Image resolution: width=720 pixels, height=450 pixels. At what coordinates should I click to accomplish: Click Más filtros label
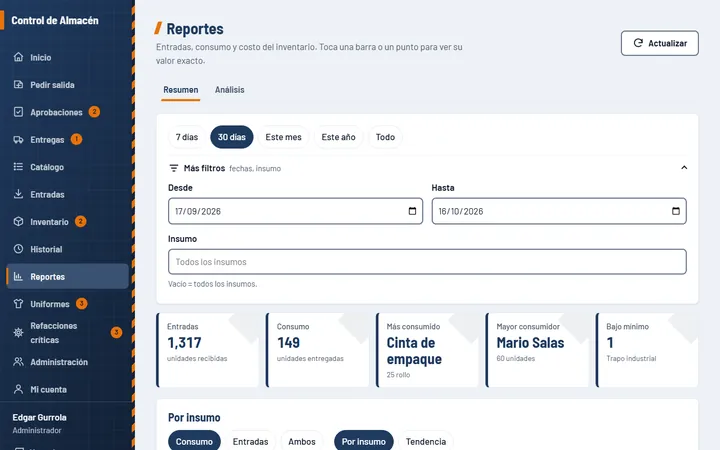204,168
